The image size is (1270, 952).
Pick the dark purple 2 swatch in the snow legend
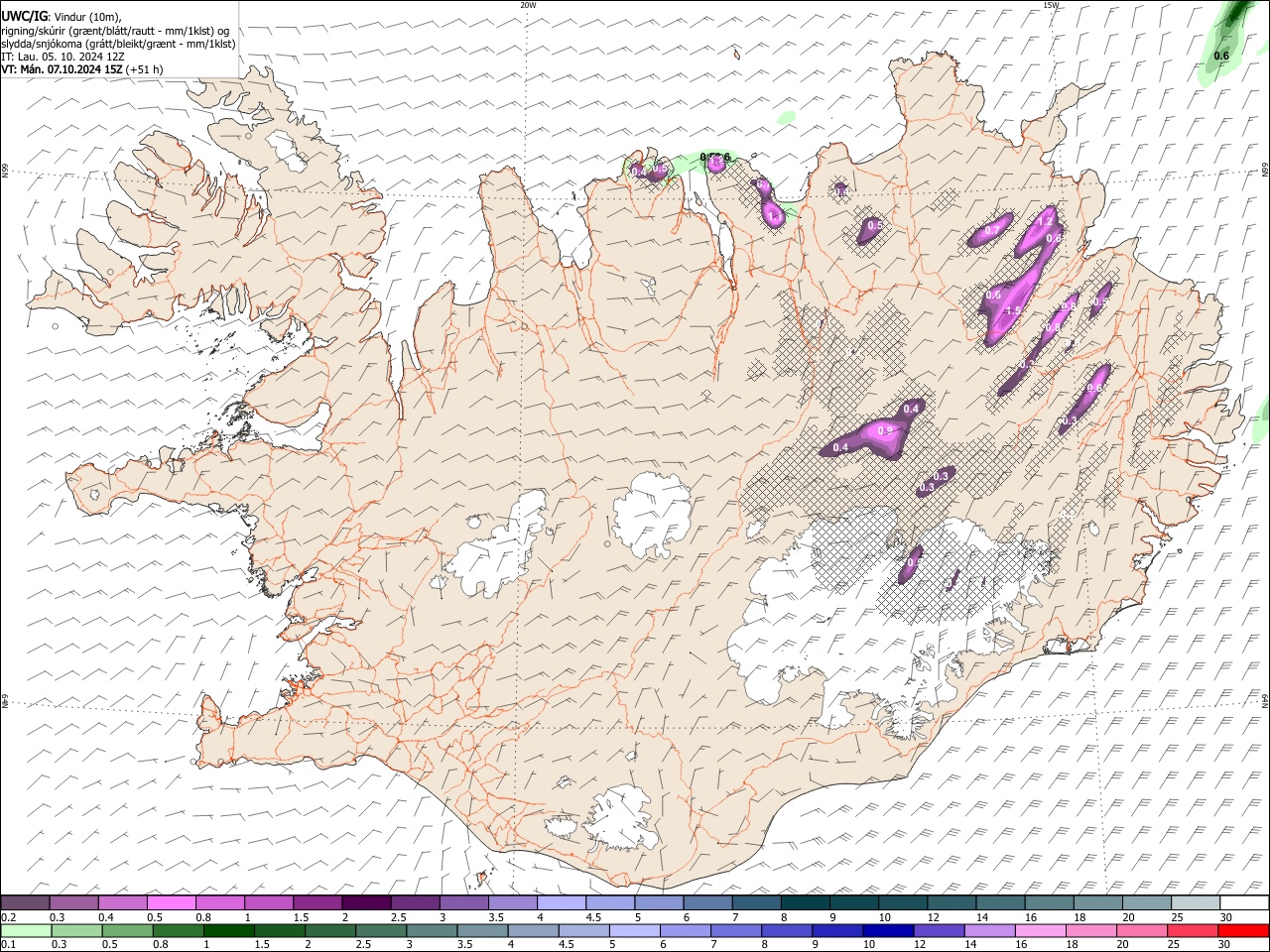tap(366, 902)
